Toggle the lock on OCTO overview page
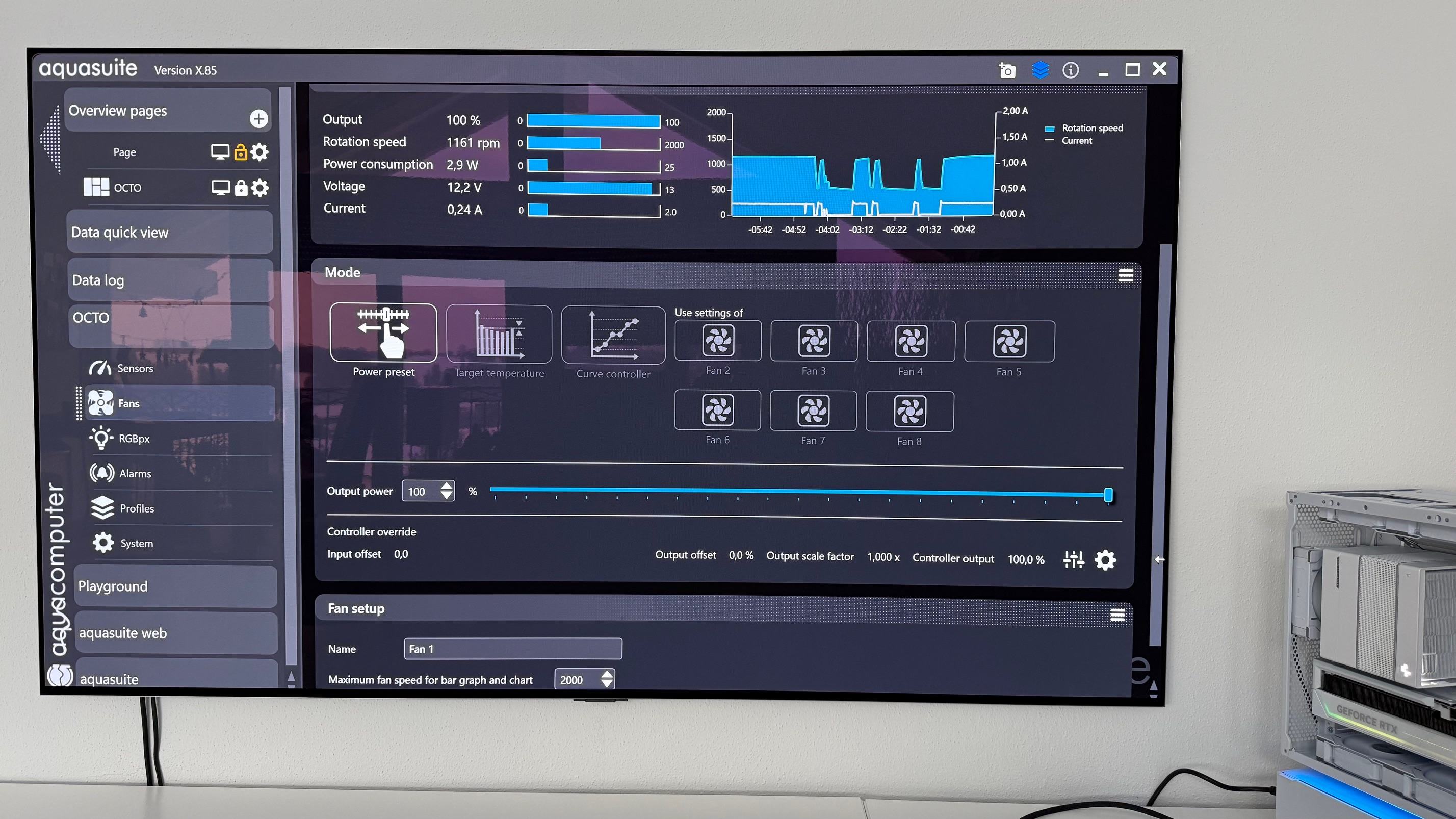This screenshot has height=819, width=1456. click(241, 188)
